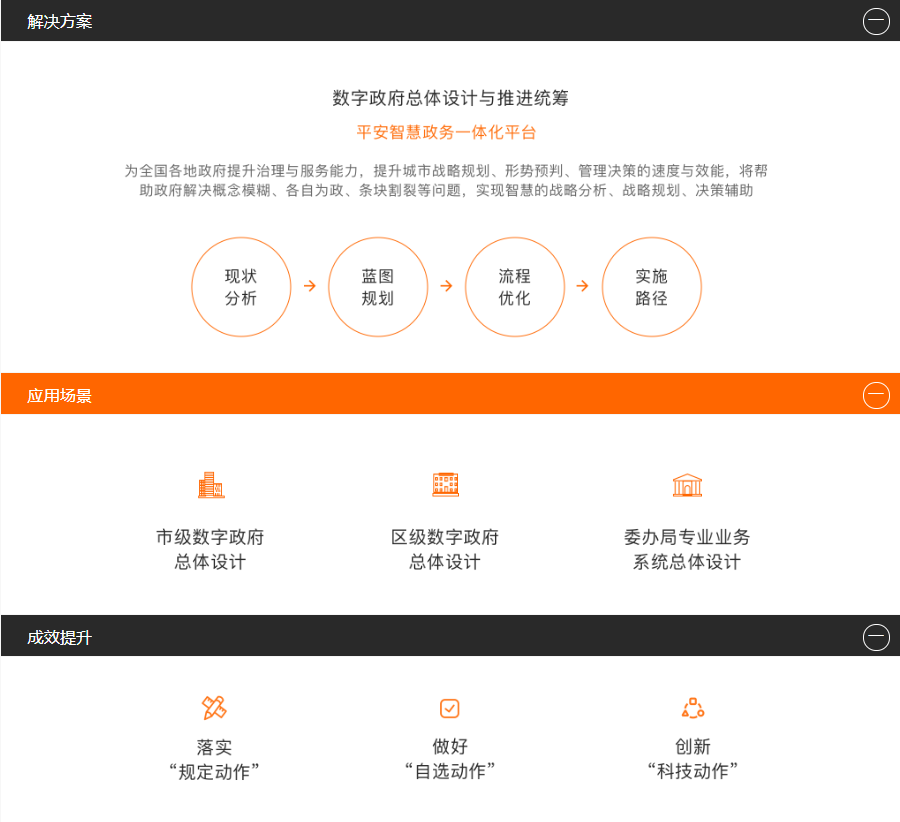This screenshot has width=900, height=822.
Task: Click the 做好“自选动作” label
Action: point(449,759)
